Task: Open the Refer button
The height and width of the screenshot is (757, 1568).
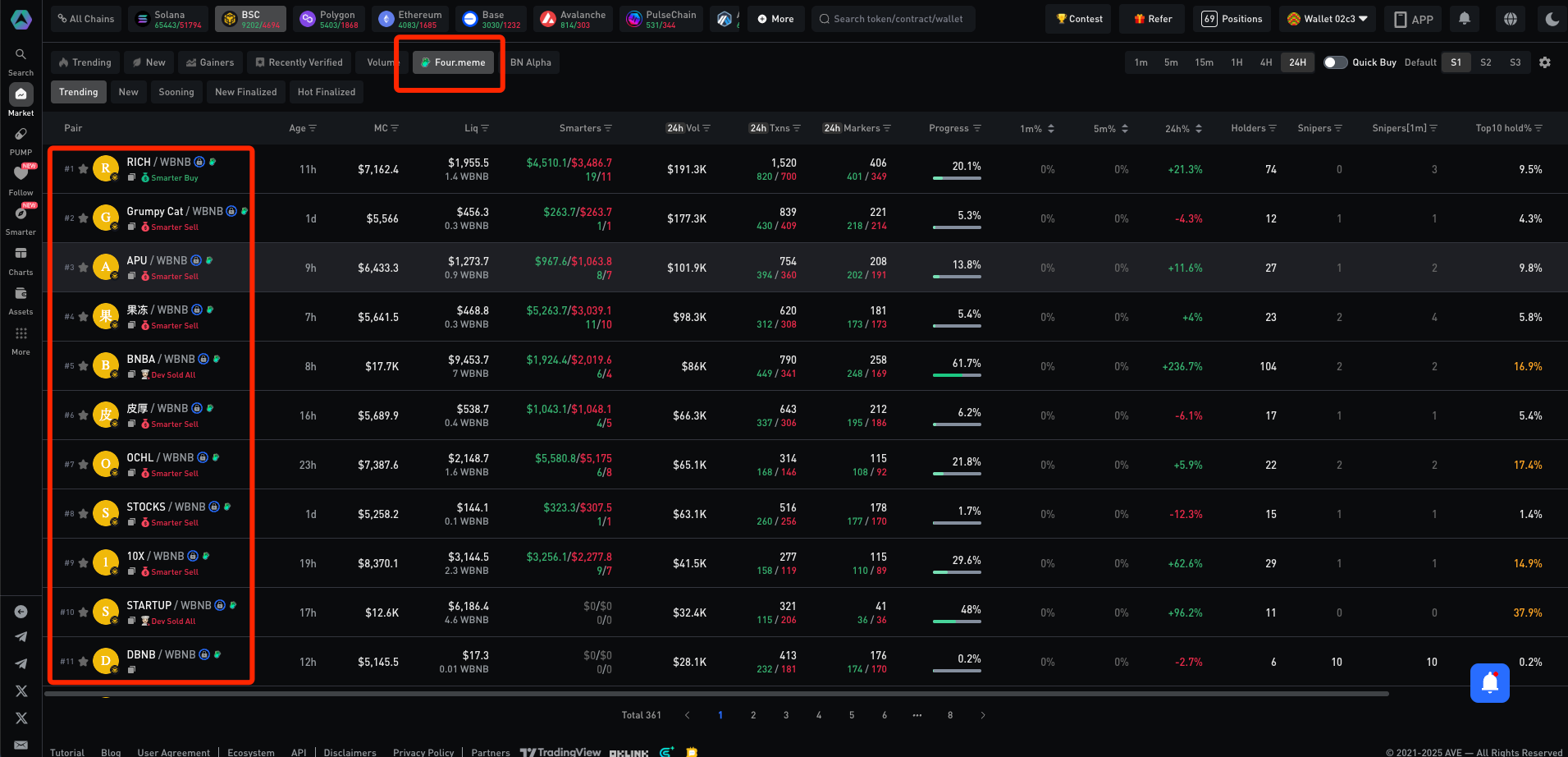Action: click(1152, 19)
